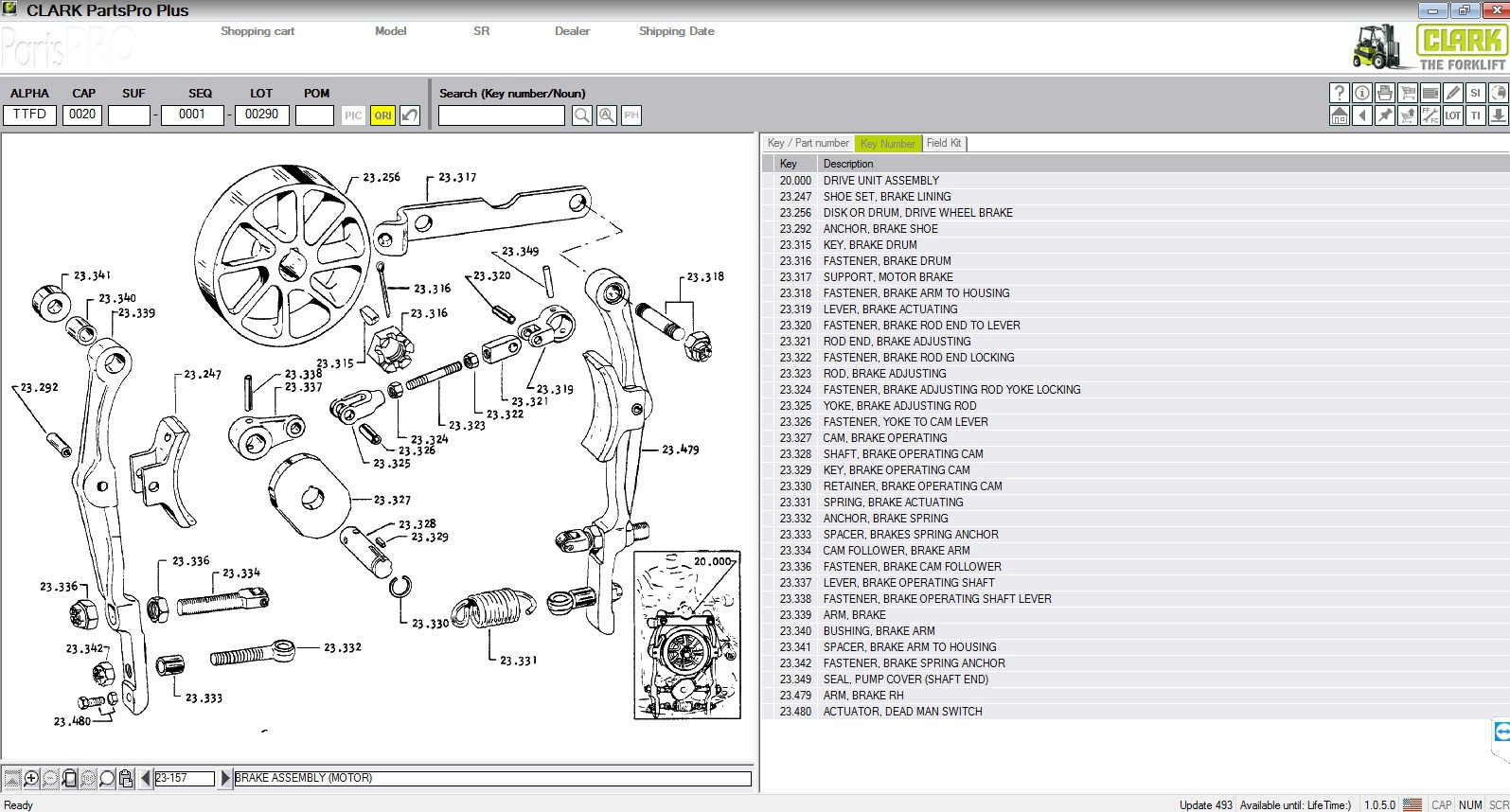Zoom in on the diagram with plus magnifier
The width and height of the screenshot is (1510, 812).
click(31, 779)
